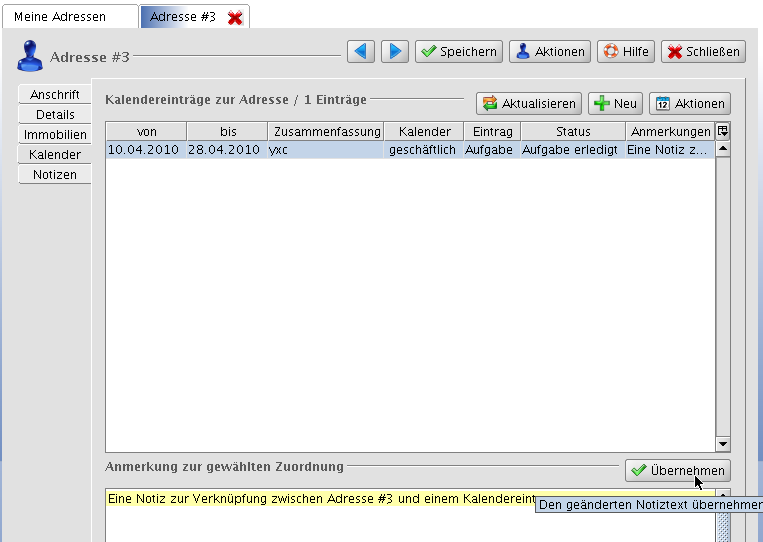Create a new calendar entry with Neu
Screen dimensions: 763x542
click(x=615, y=104)
